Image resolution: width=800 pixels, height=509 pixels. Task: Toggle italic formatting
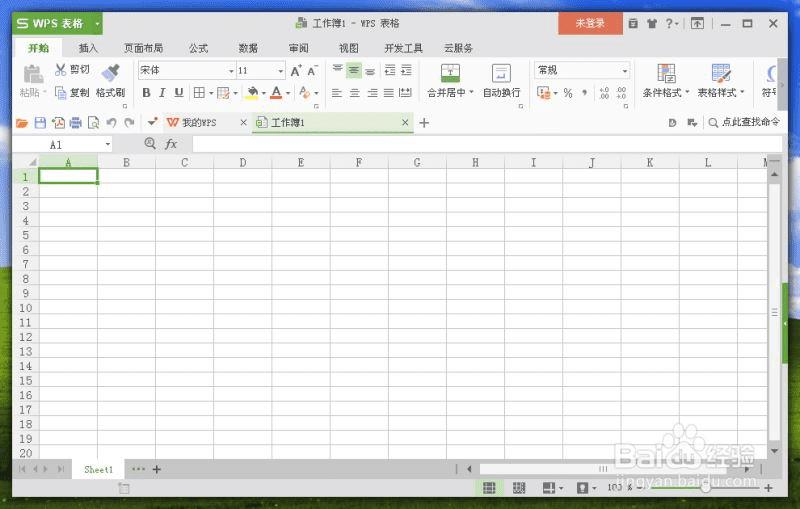point(162,92)
